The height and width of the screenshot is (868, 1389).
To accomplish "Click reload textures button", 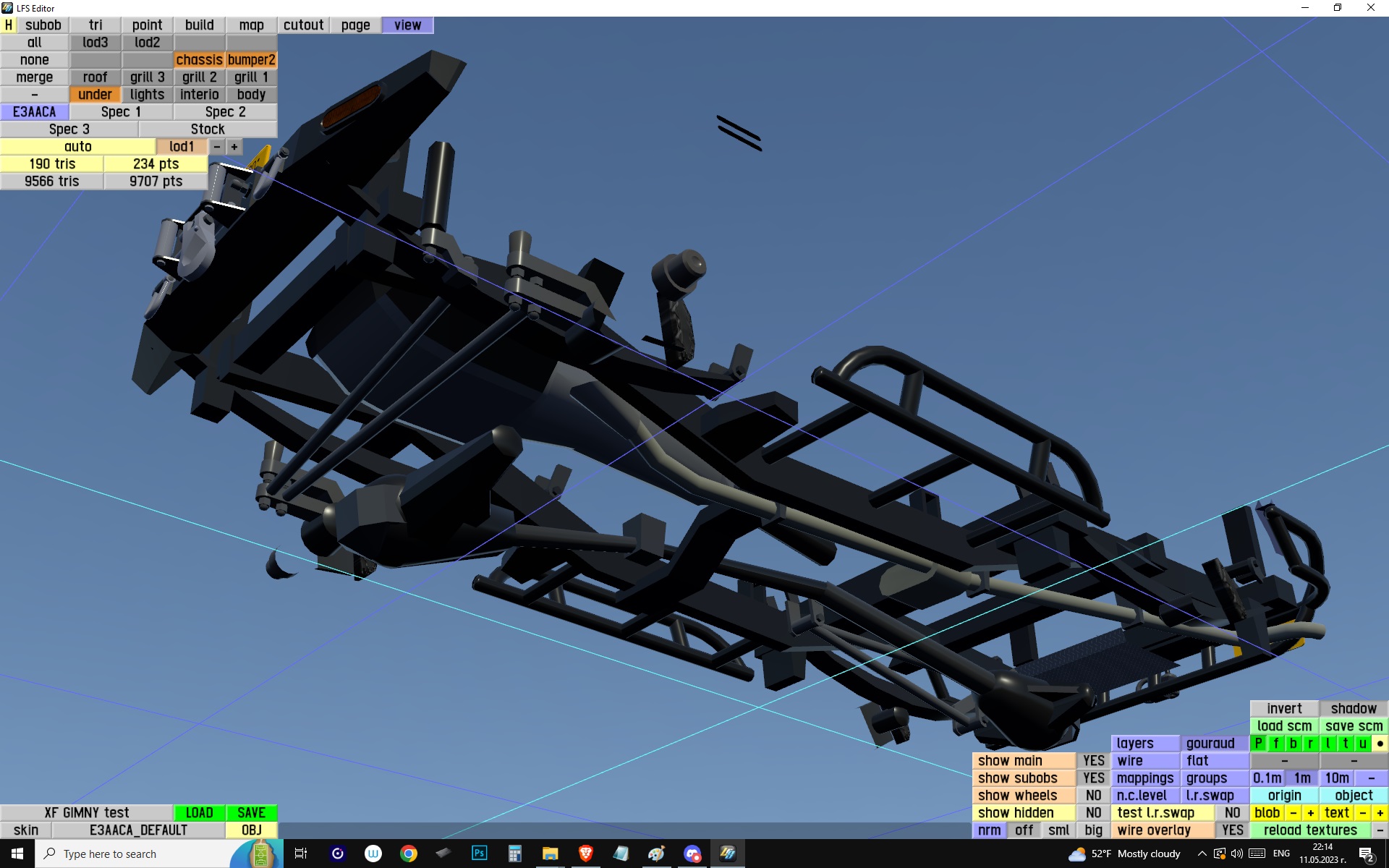I will (1309, 830).
